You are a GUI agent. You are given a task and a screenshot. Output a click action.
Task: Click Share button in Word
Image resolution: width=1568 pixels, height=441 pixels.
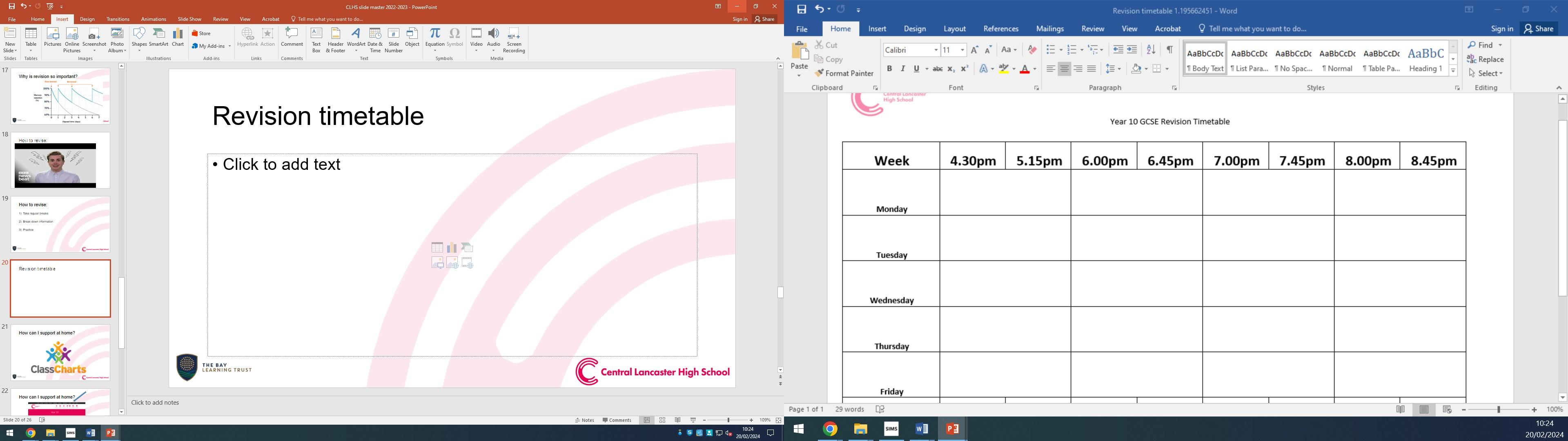(1539, 29)
